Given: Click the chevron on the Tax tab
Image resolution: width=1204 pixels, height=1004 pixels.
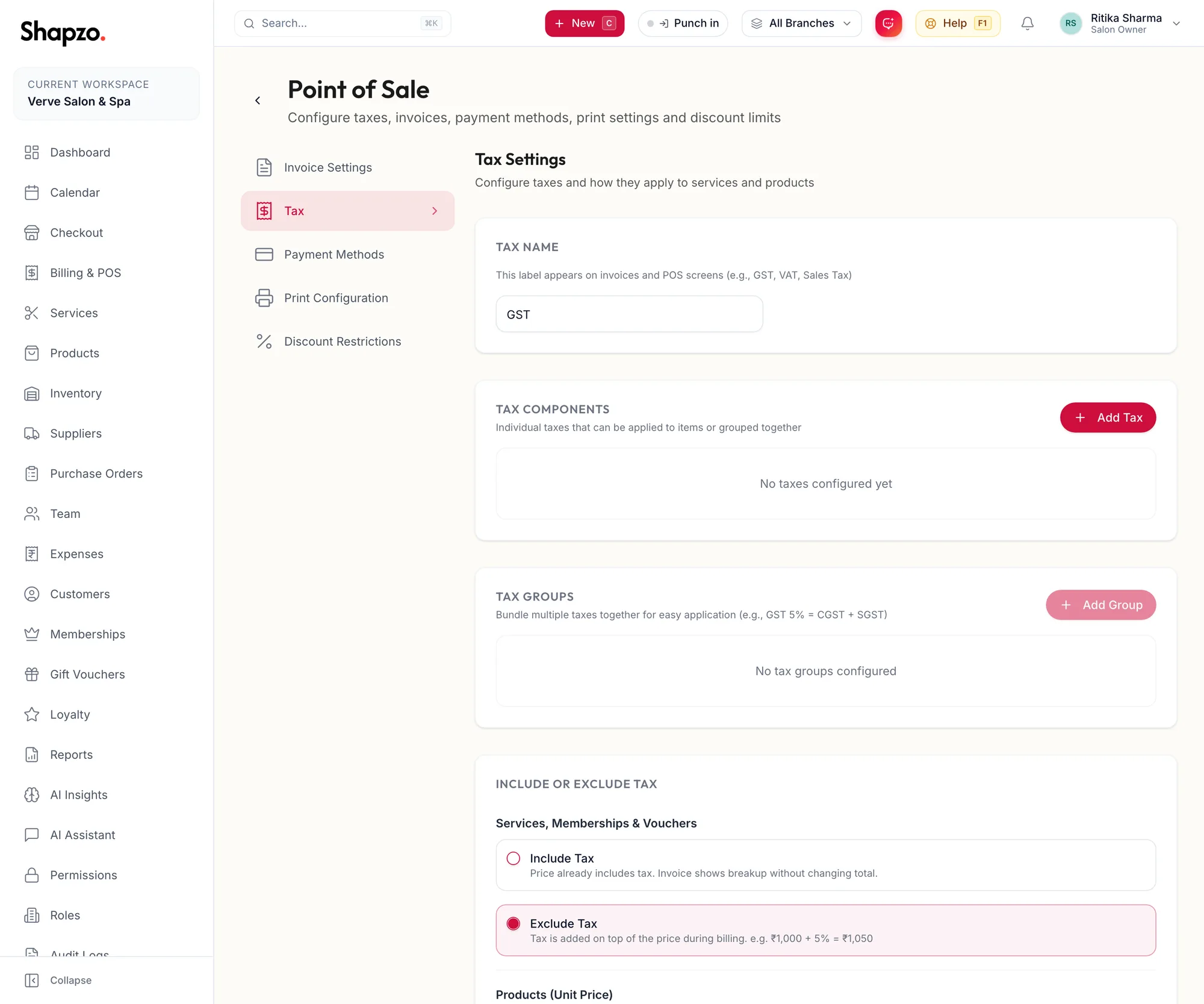Looking at the screenshot, I should point(435,211).
